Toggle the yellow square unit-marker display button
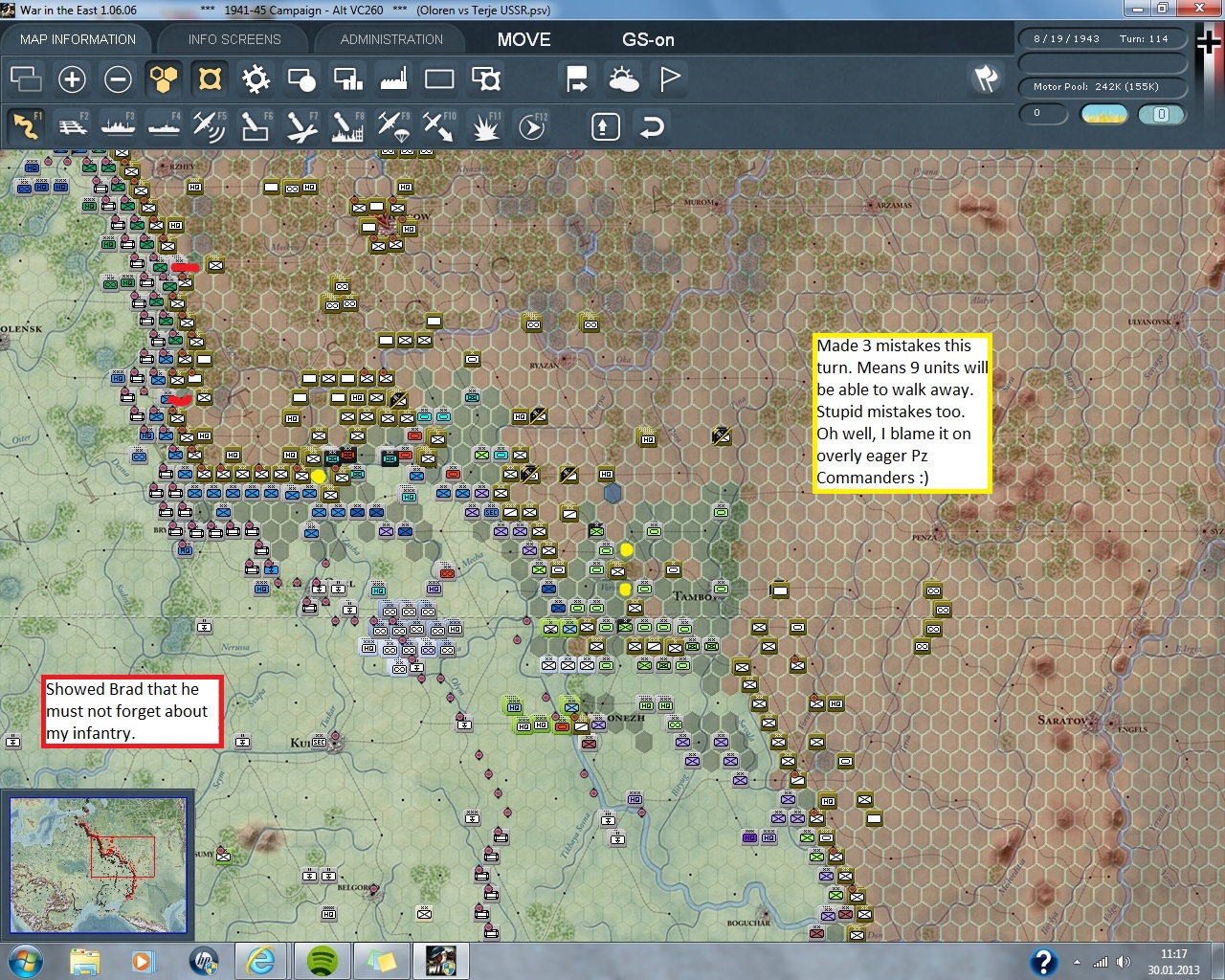The height and width of the screenshot is (980, 1225). (x=210, y=78)
